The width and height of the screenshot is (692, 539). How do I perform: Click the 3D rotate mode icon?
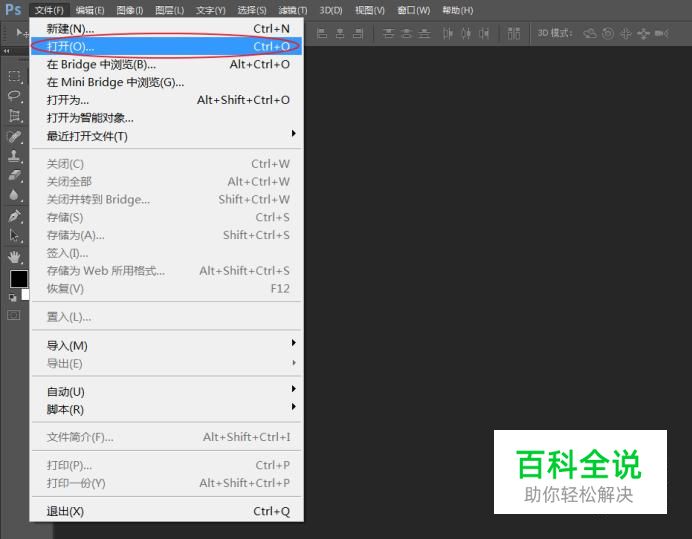(590, 33)
